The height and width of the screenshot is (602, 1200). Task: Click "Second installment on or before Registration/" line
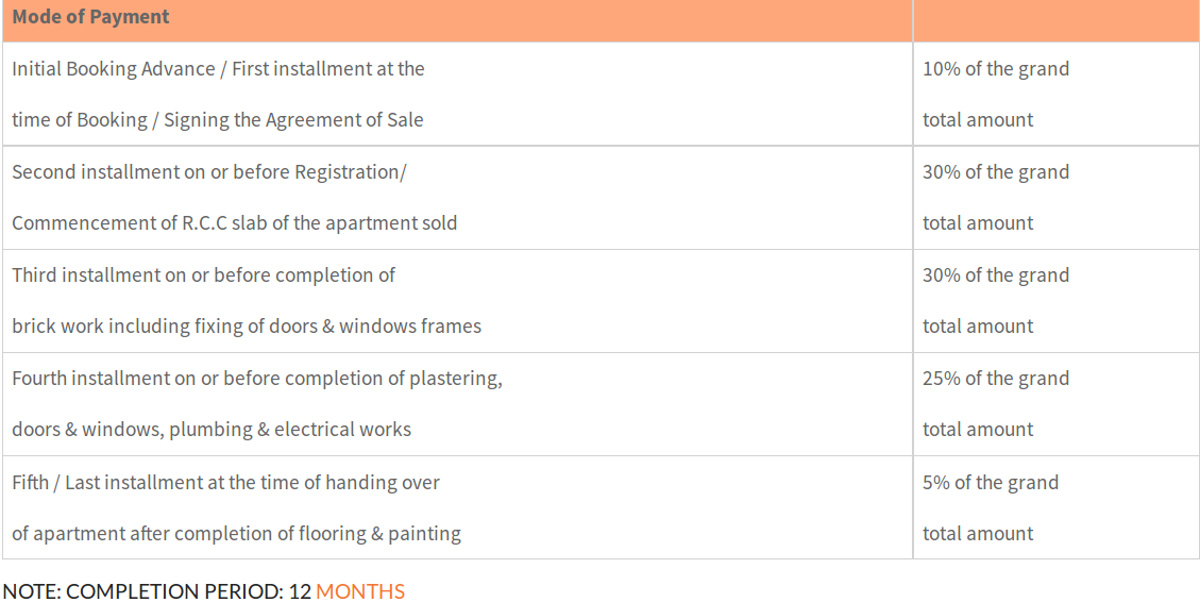pyautogui.click(x=209, y=172)
